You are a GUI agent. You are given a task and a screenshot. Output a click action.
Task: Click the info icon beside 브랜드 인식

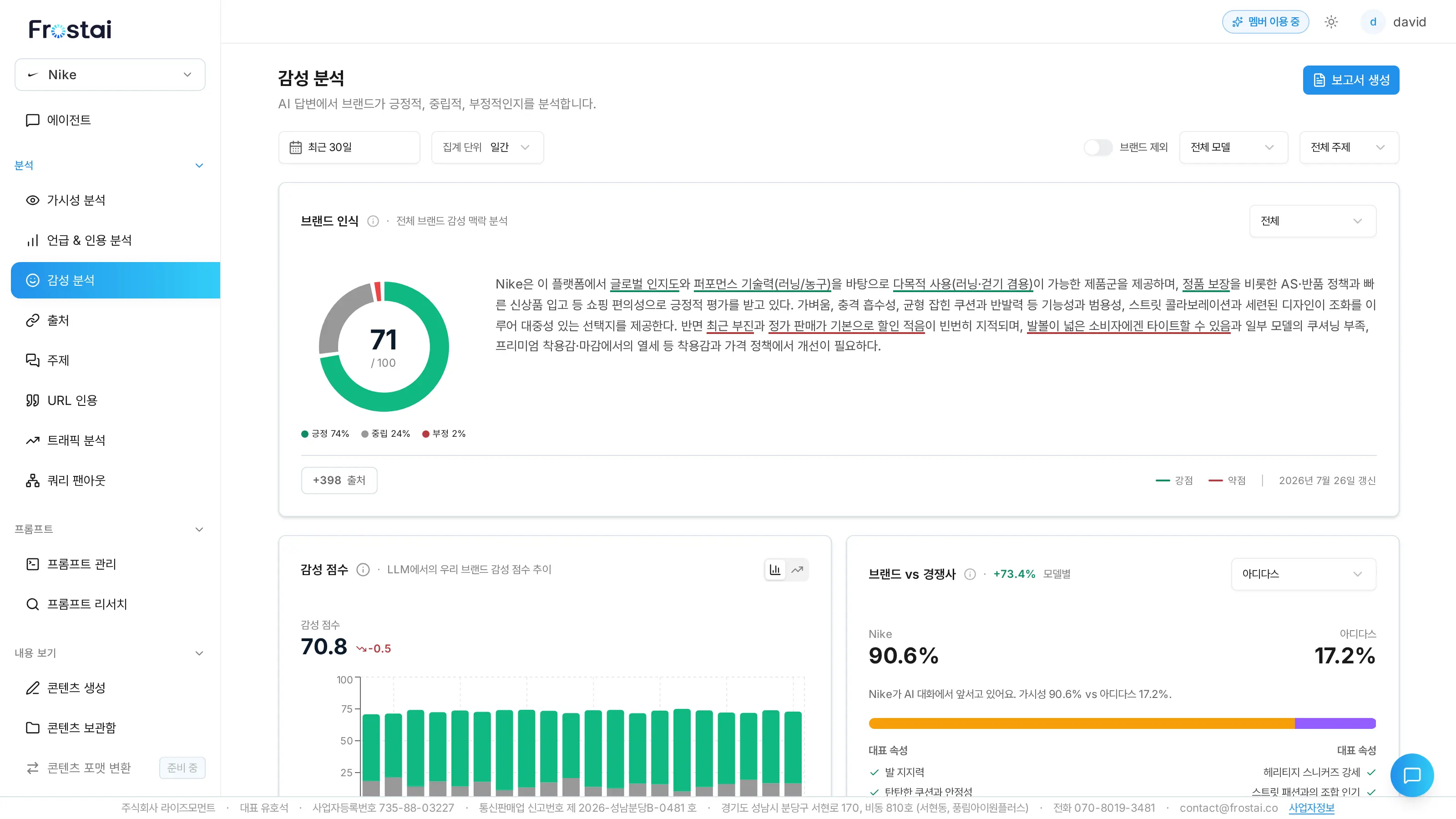(373, 221)
